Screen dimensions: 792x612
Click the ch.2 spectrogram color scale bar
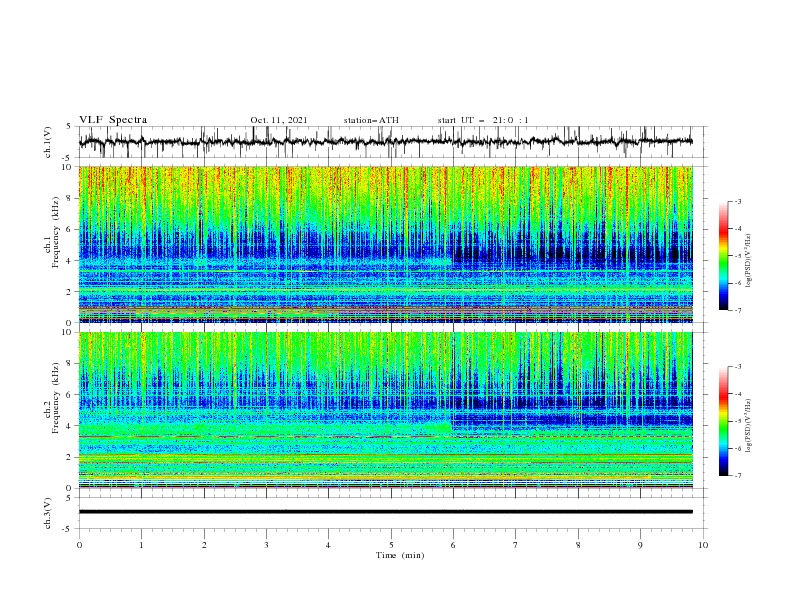click(723, 421)
